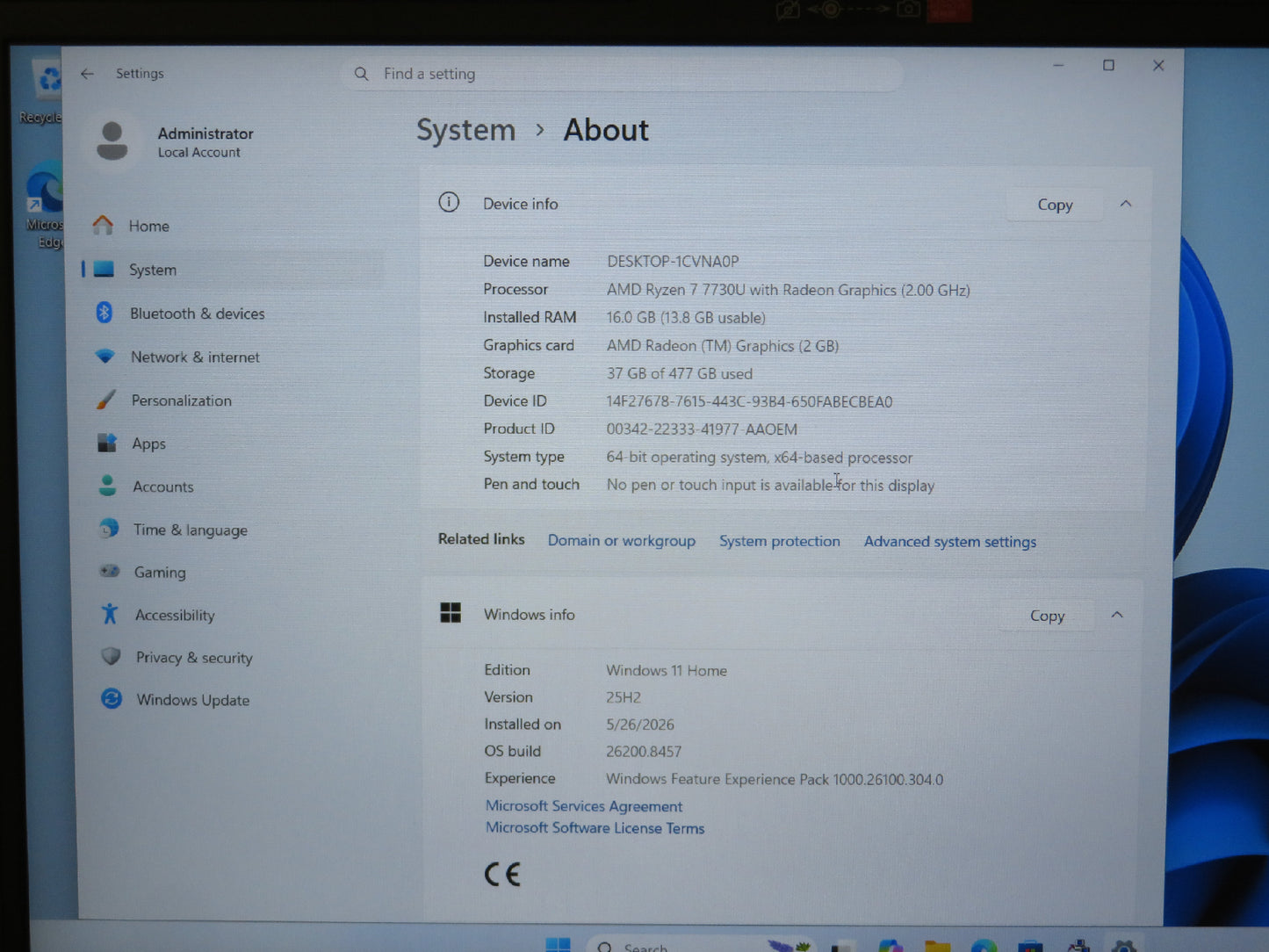Click the OS build value 26200.8457
This screenshot has width=1269, height=952.
[644, 752]
